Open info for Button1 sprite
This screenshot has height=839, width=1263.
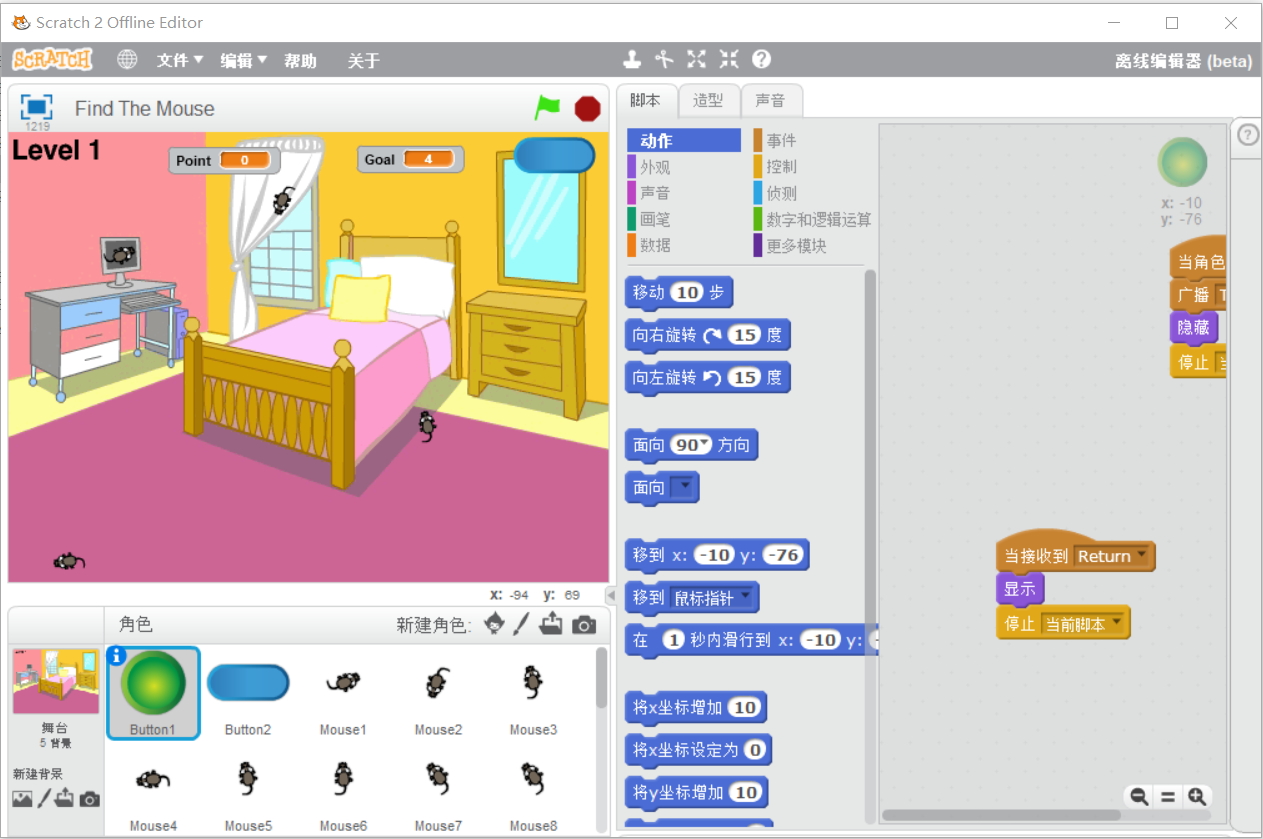coord(116,656)
